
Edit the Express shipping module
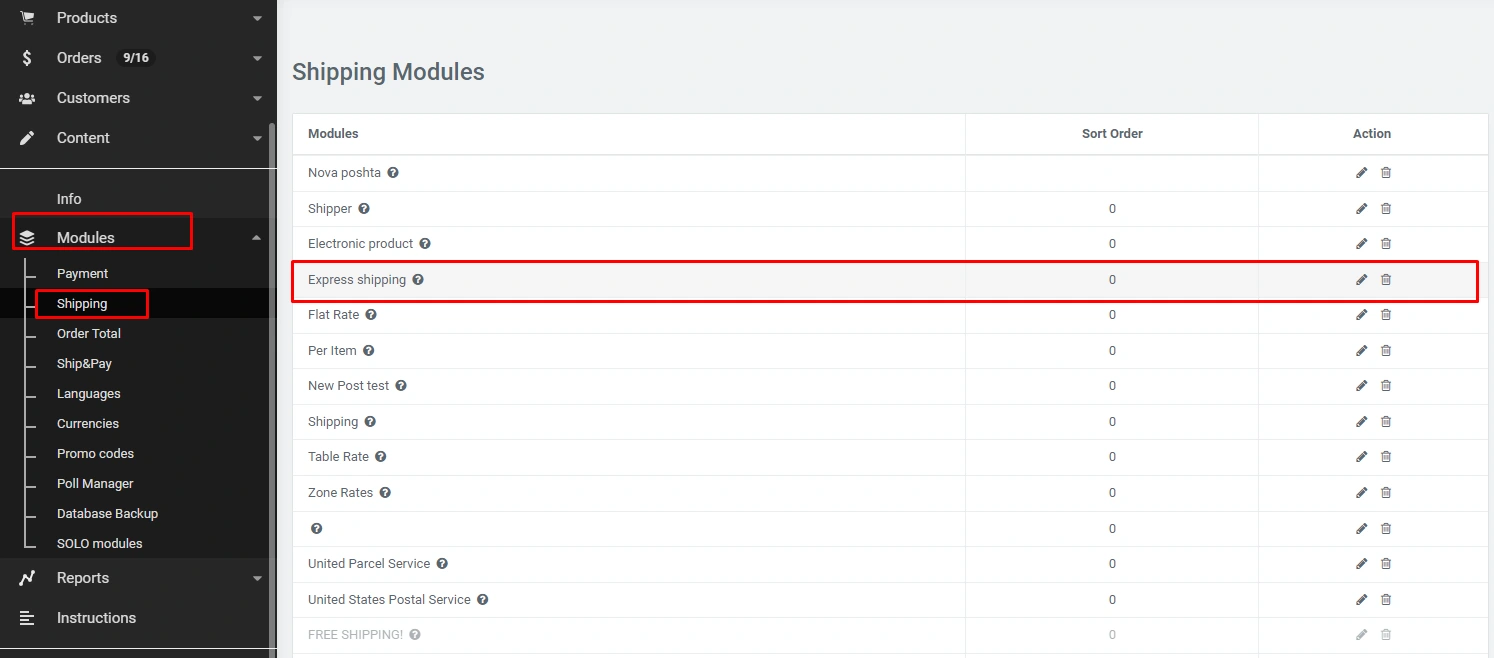(x=1361, y=280)
